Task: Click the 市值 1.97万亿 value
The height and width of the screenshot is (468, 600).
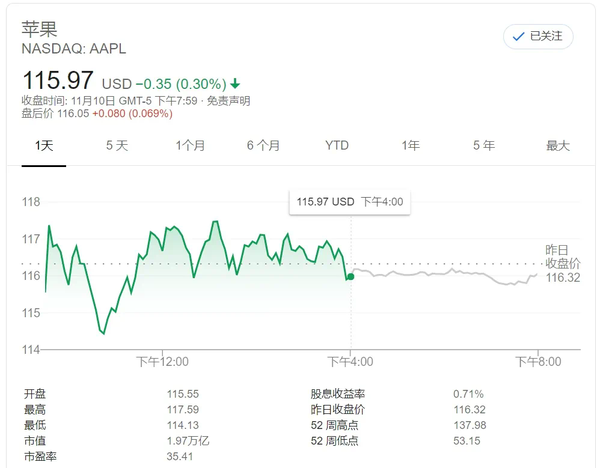Action: tap(186, 442)
